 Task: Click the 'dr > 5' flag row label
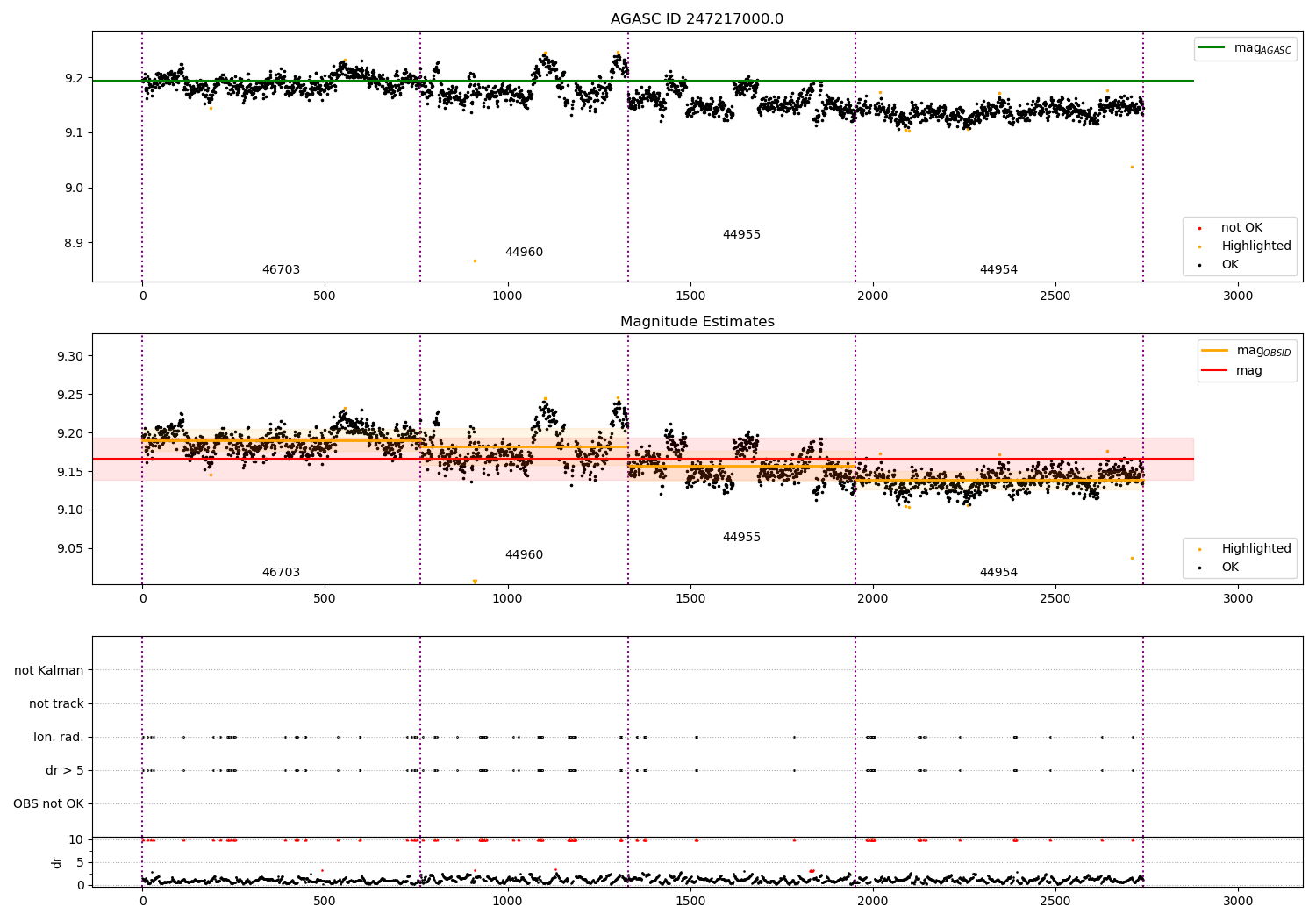pos(64,771)
